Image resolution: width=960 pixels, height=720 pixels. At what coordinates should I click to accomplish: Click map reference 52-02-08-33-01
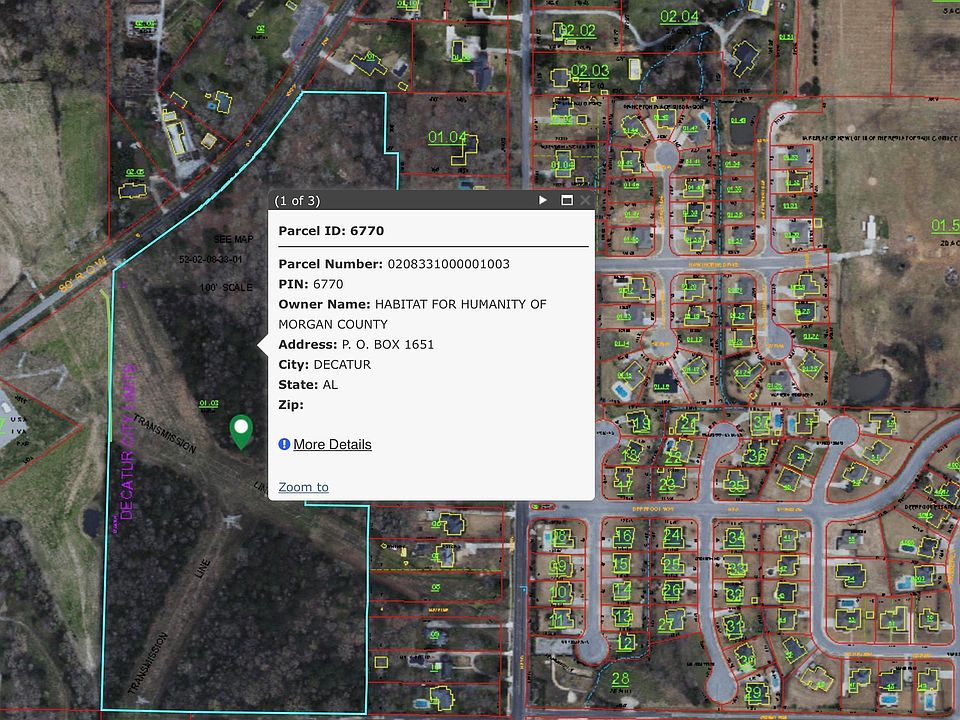coord(211,260)
